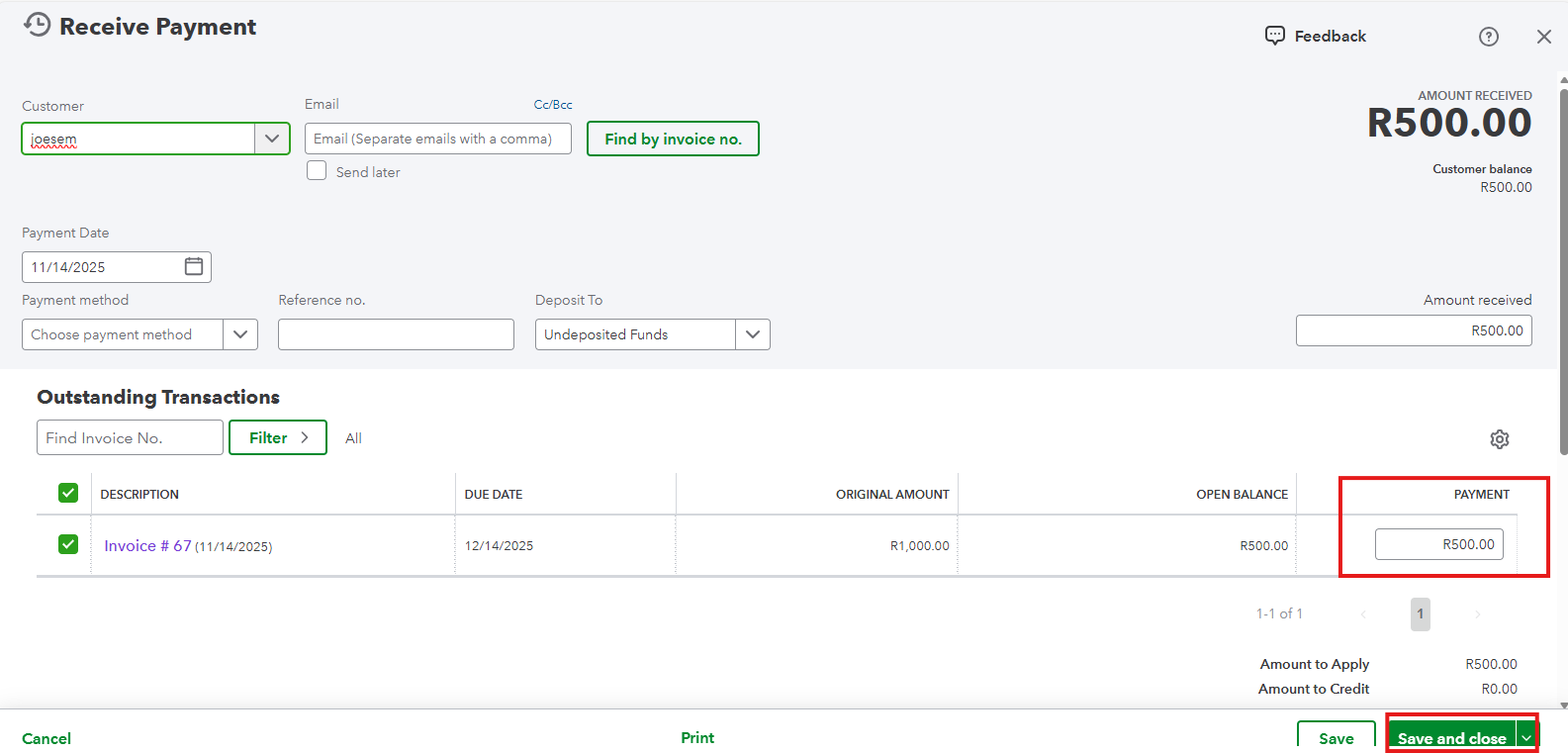Toggle the Send later checkbox
The image size is (1568, 753).
tap(317, 170)
